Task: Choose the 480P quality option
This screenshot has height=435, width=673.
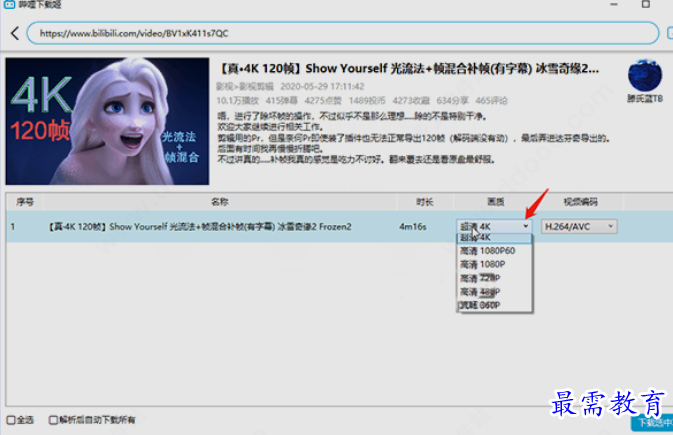Action: [x=494, y=292]
